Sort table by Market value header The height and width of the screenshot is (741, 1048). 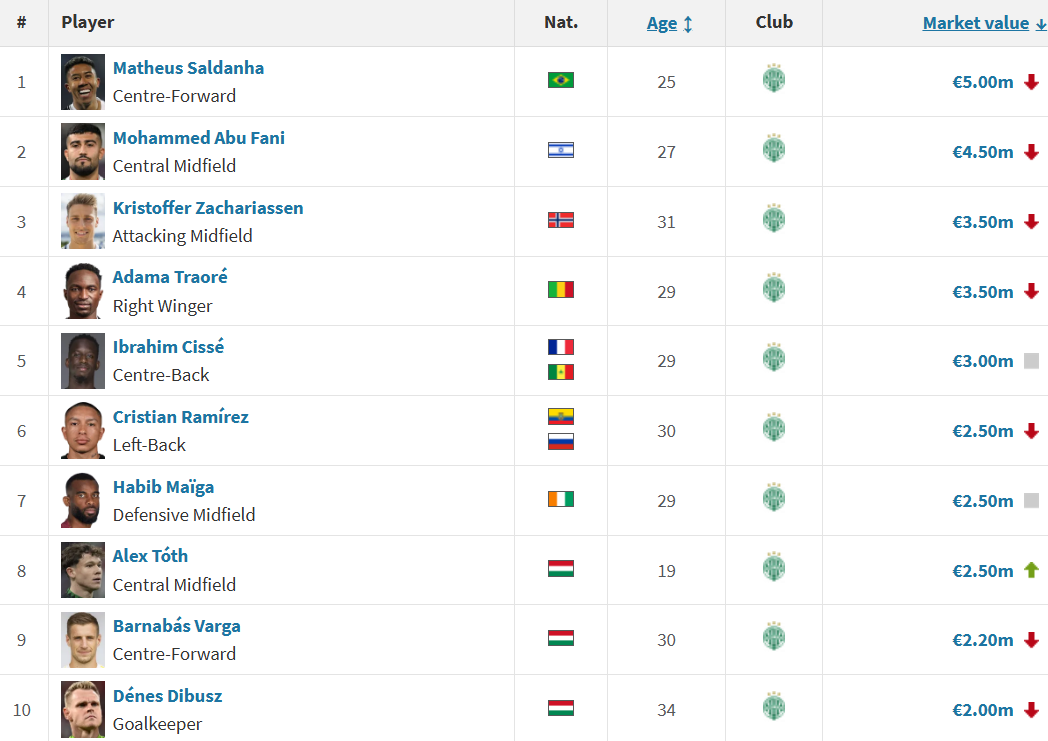click(976, 23)
